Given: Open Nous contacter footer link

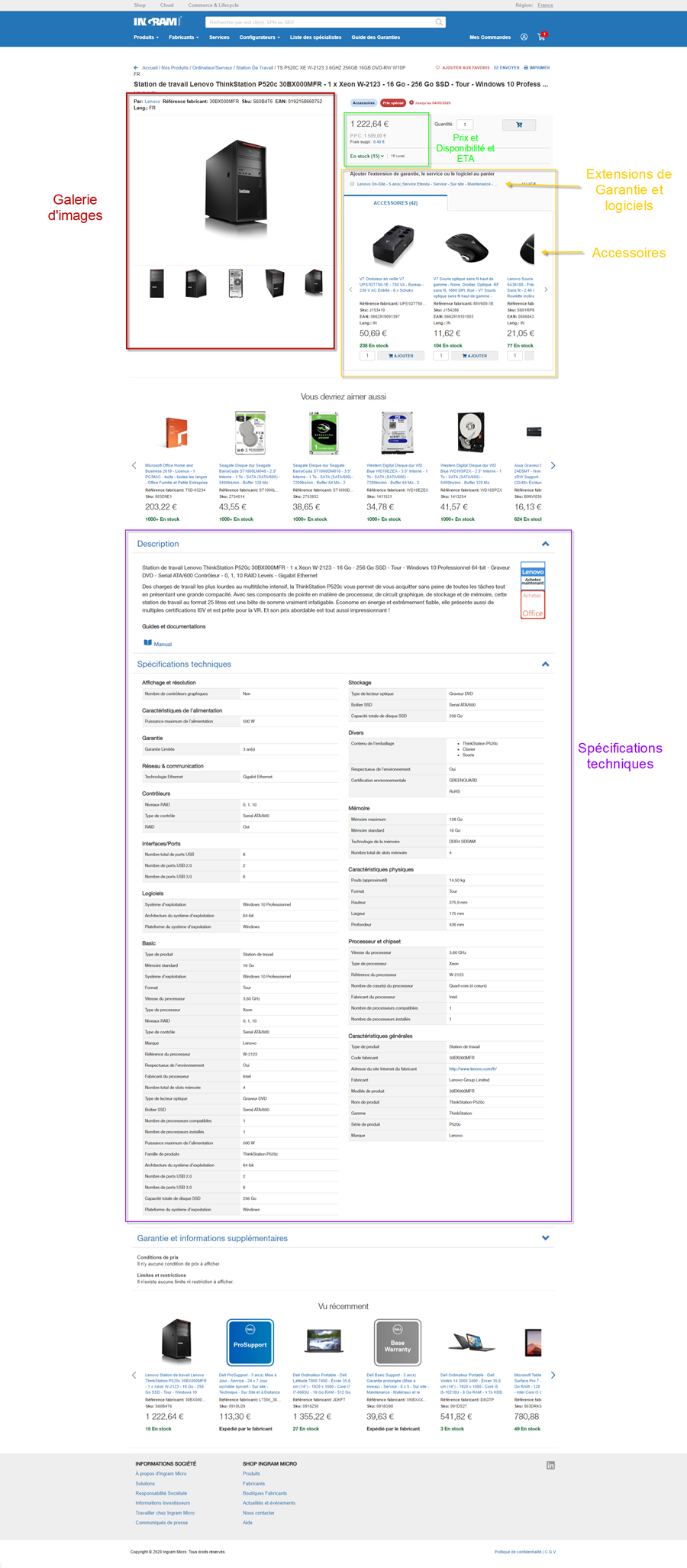Looking at the screenshot, I should pyautogui.click(x=259, y=1512).
